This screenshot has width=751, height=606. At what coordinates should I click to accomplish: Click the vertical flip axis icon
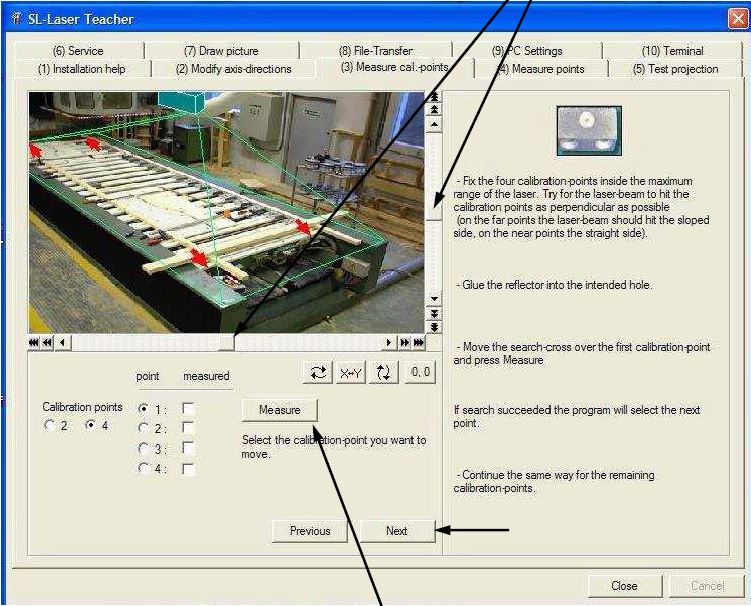point(384,372)
